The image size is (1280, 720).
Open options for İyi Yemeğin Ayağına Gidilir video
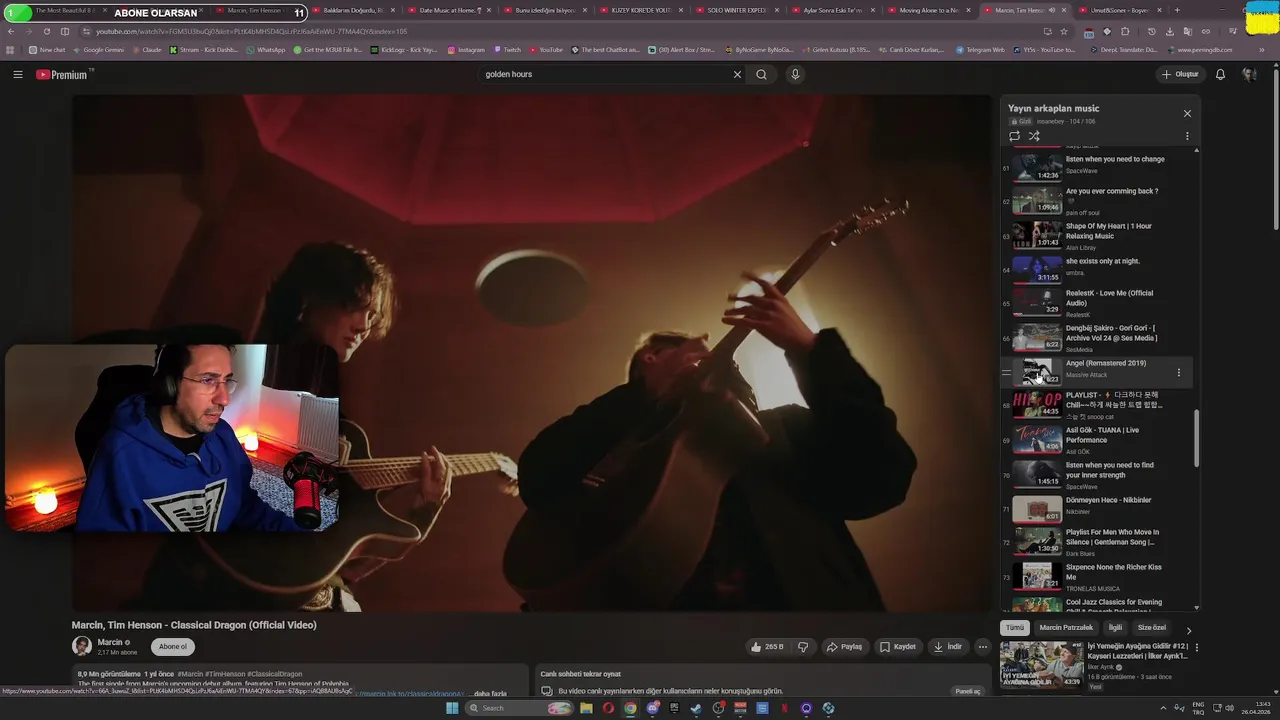click(x=1196, y=648)
